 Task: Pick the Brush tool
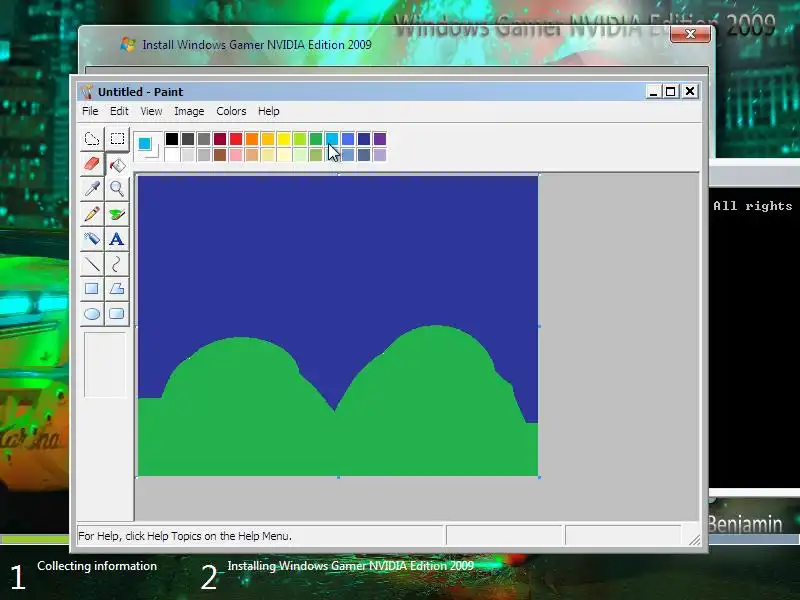pyautogui.click(x=117, y=214)
